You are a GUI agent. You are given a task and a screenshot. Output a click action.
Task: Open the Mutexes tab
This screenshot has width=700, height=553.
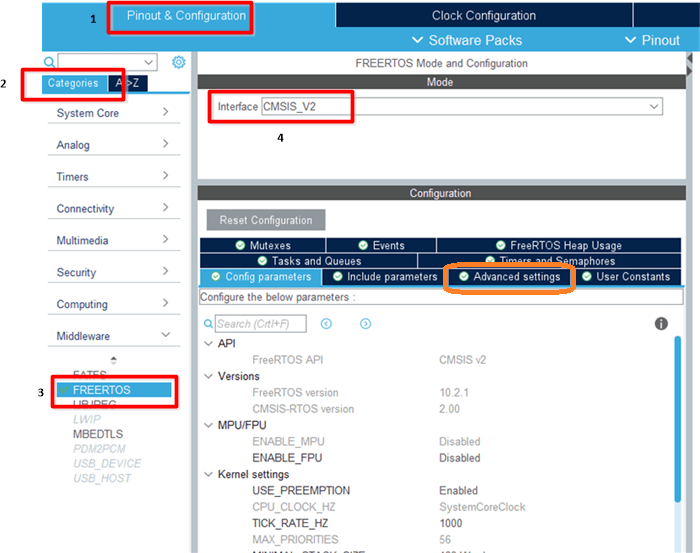pos(263,245)
